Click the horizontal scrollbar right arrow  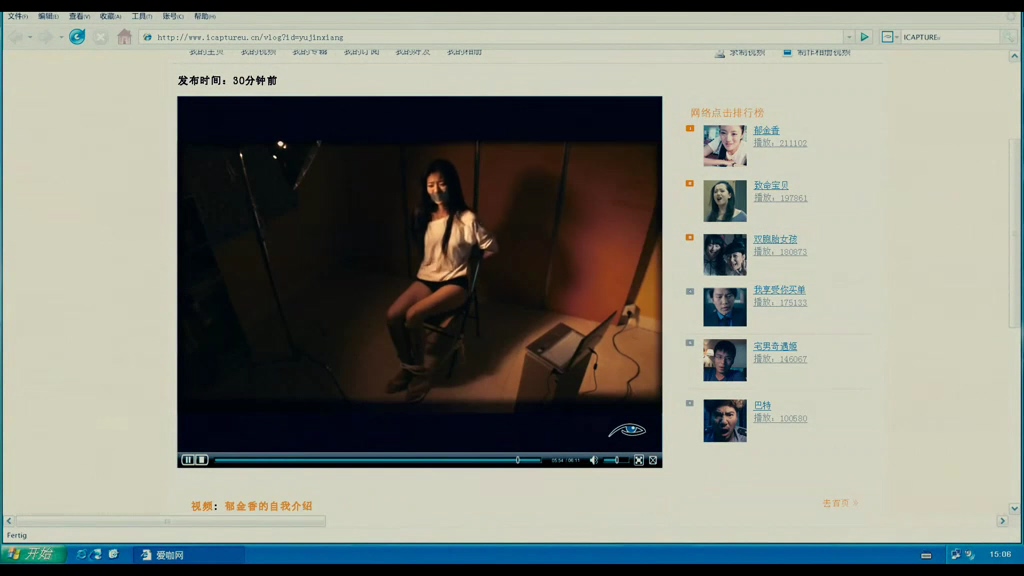[x=1002, y=521]
